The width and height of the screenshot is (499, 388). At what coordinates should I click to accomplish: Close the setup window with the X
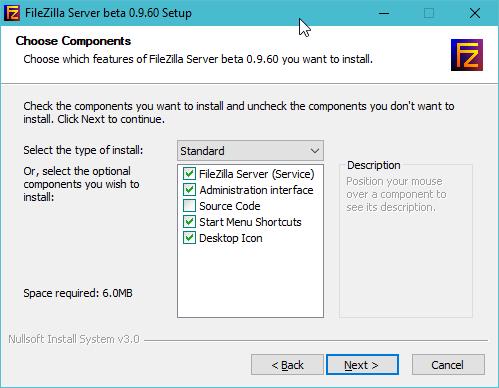[x=475, y=13]
